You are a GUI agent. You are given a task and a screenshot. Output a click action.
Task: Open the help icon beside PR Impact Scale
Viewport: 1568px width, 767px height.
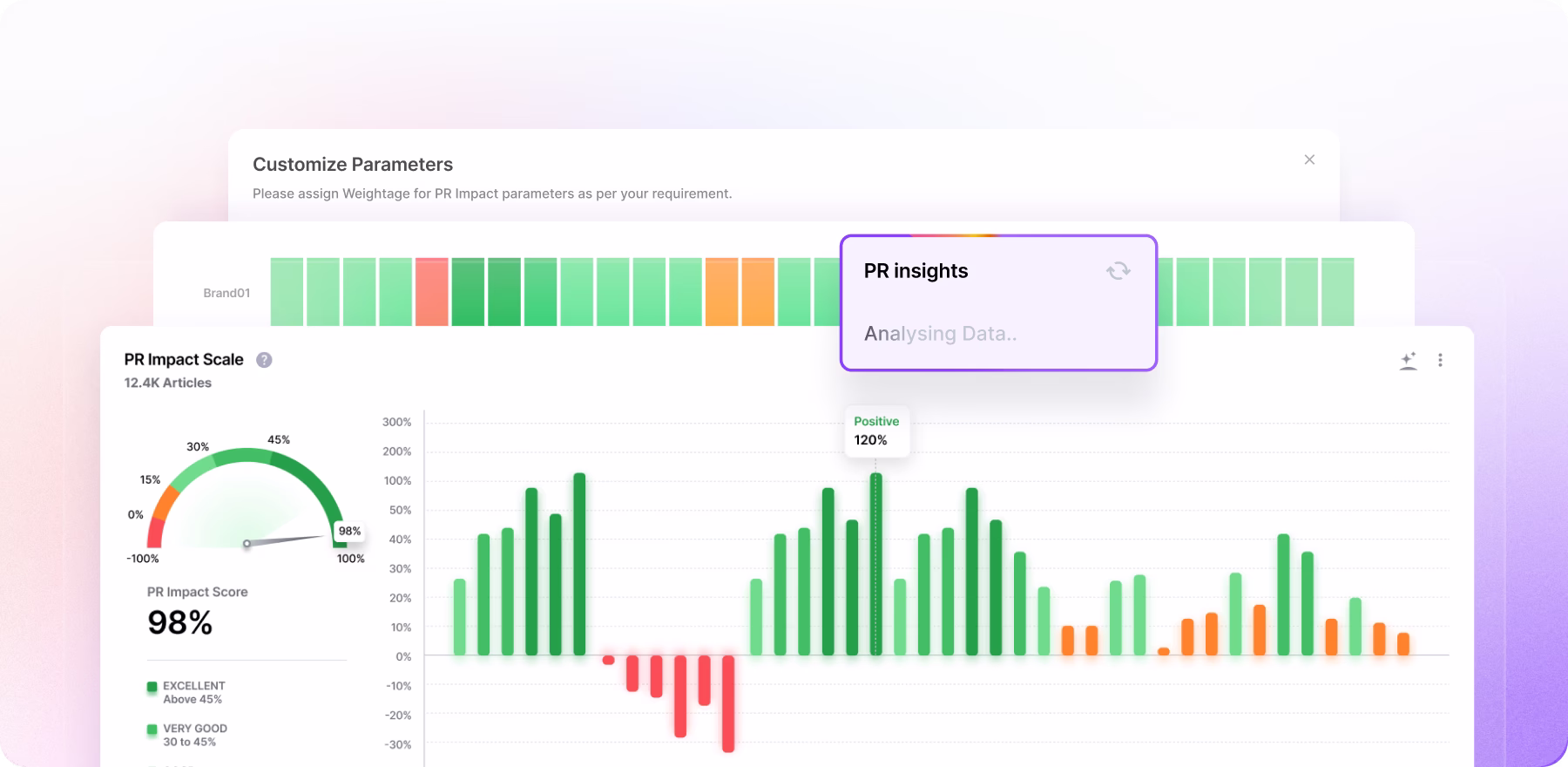point(264,360)
